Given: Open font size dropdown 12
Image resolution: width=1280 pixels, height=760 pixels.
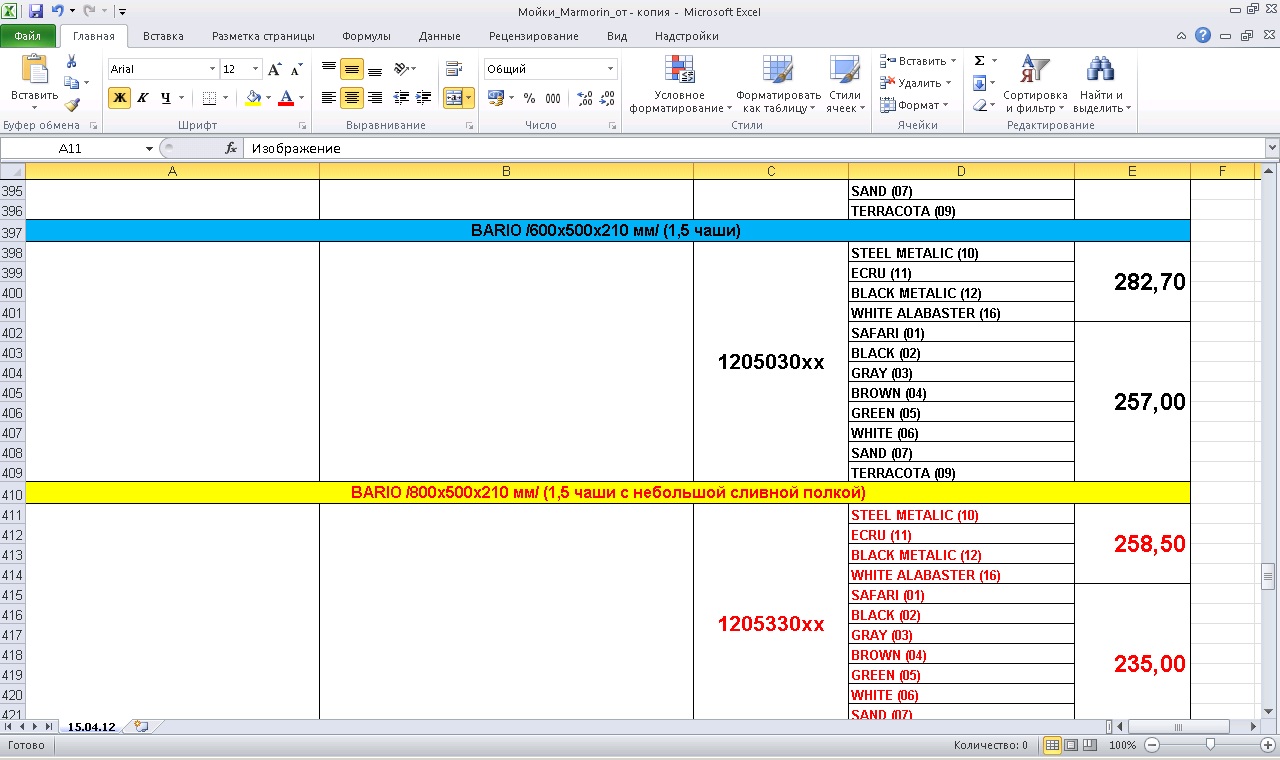Looking at the screenshot, I should [x=256, y=69].
